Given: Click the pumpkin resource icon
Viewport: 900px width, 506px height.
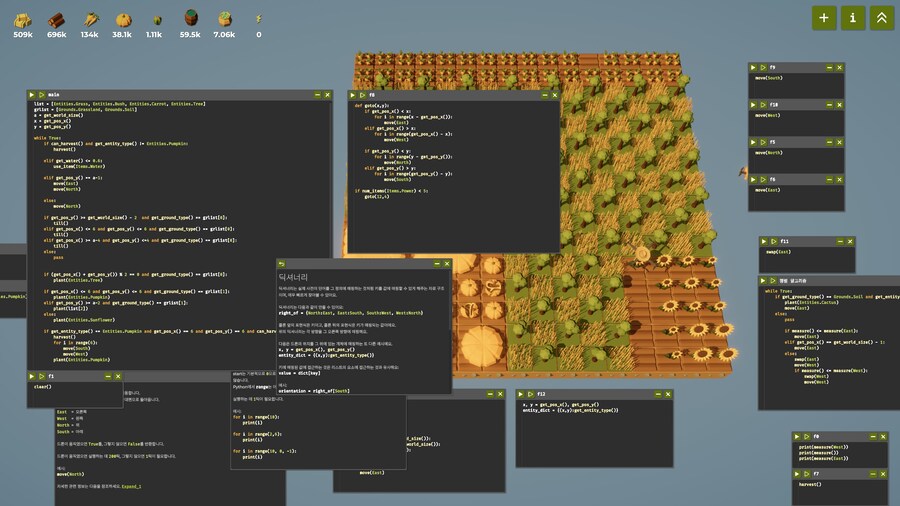Looking at the screenshot, I should 122,19.
